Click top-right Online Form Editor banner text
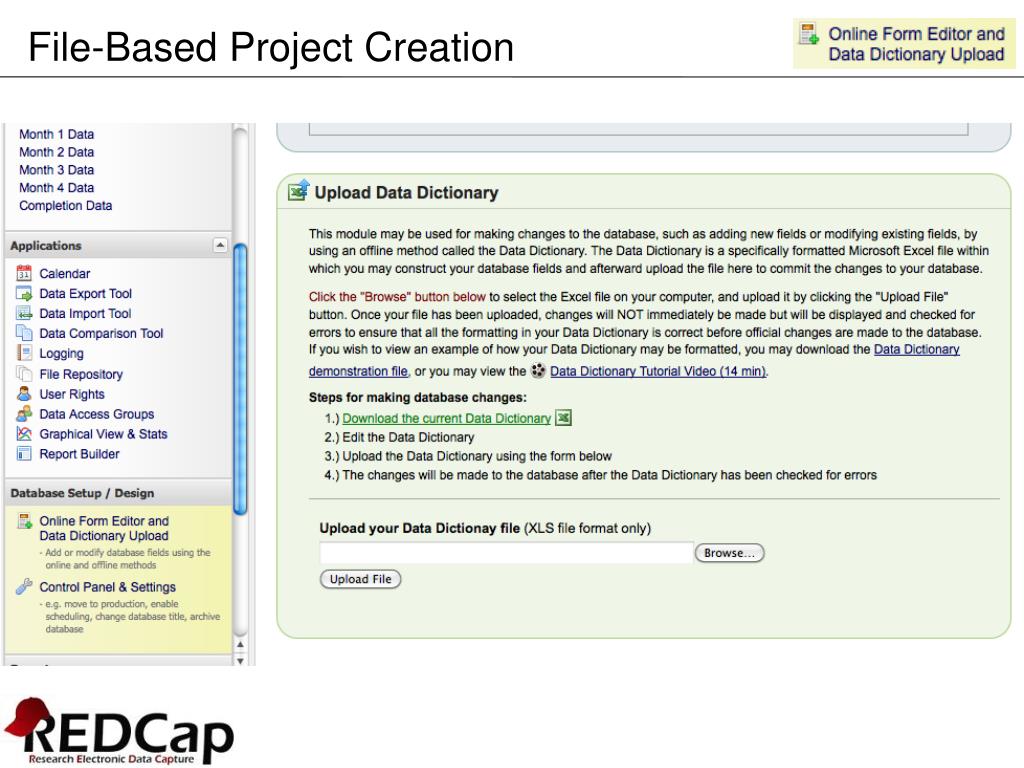 [916, 44]
